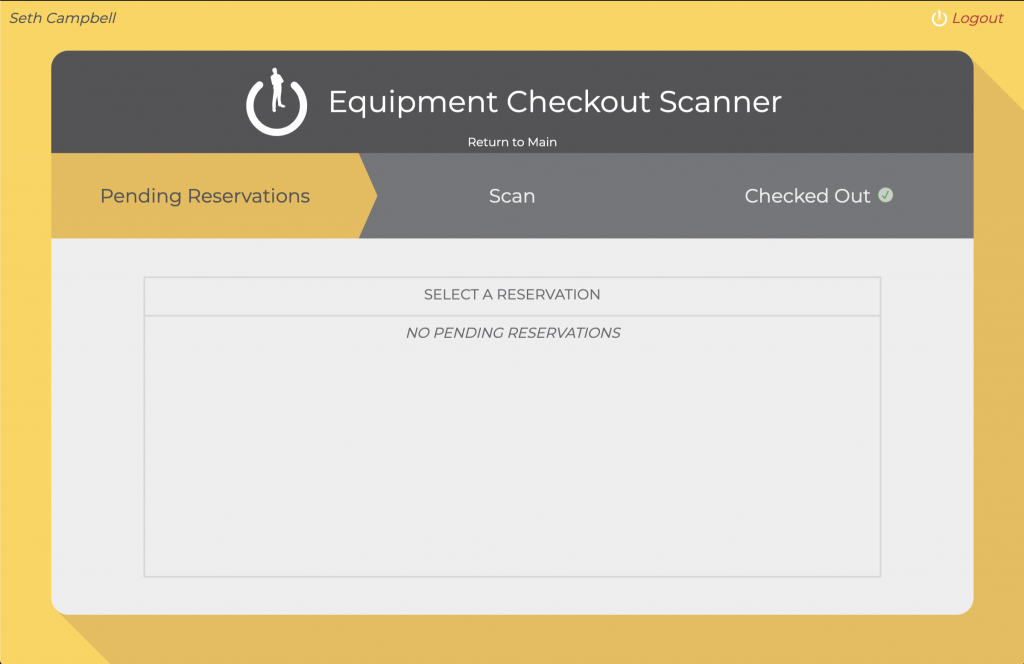Click the power icon beside Logout

(x=938, y=19)
